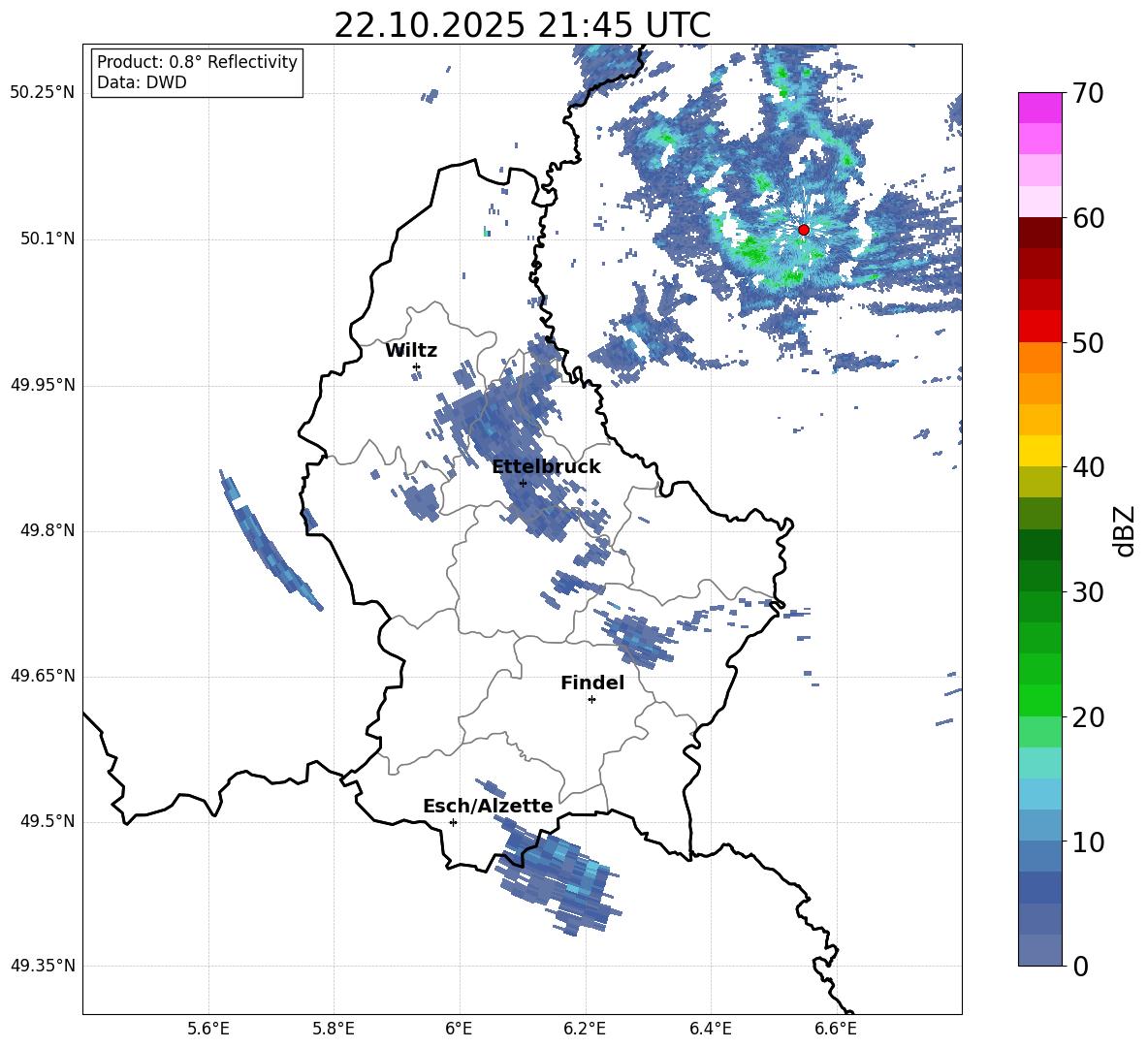Click the Esch/Alzette station cross marker
This screenshot has width=1148, height=1048.
point(453,822)
